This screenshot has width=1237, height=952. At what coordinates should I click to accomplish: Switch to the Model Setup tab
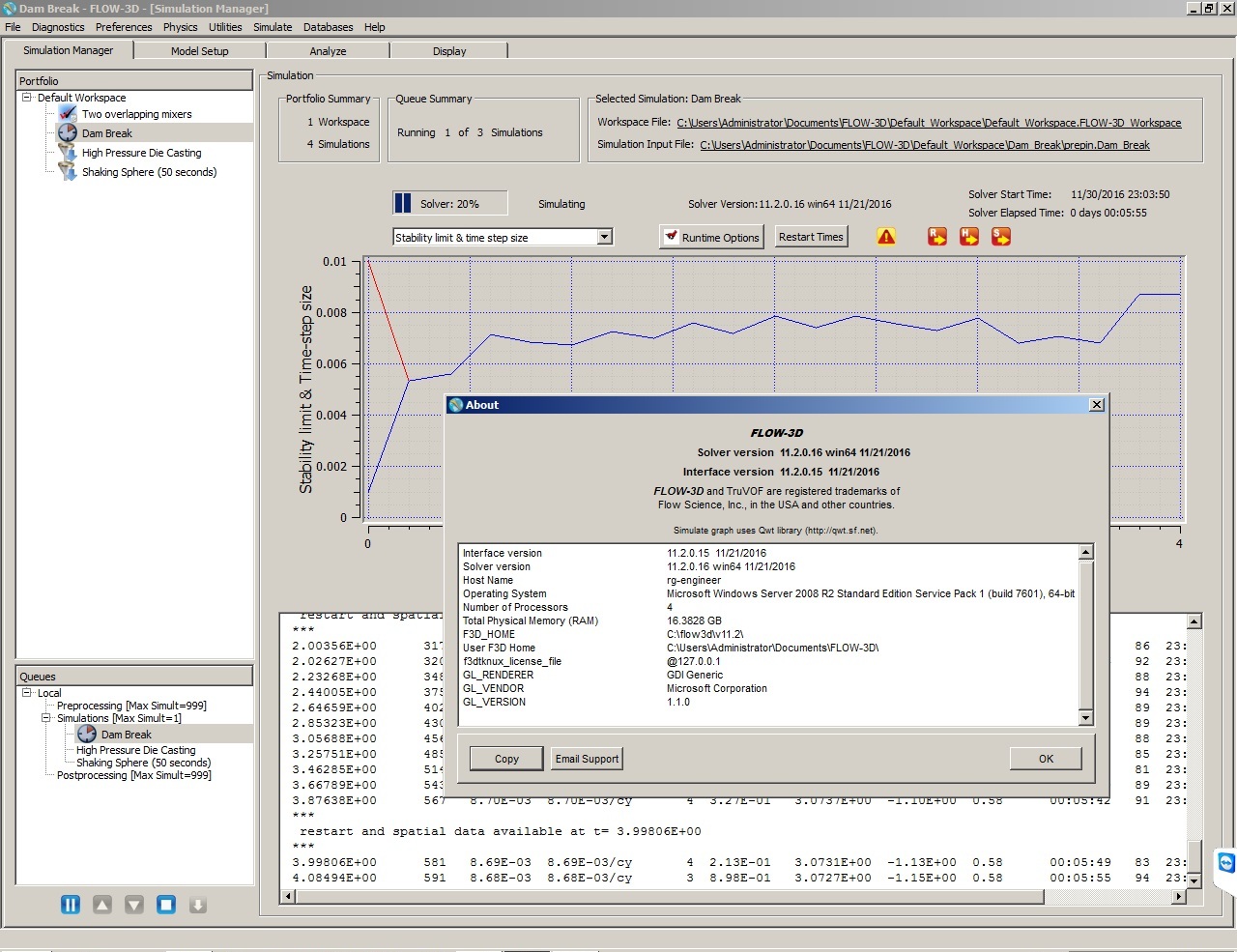pos(200,51)
